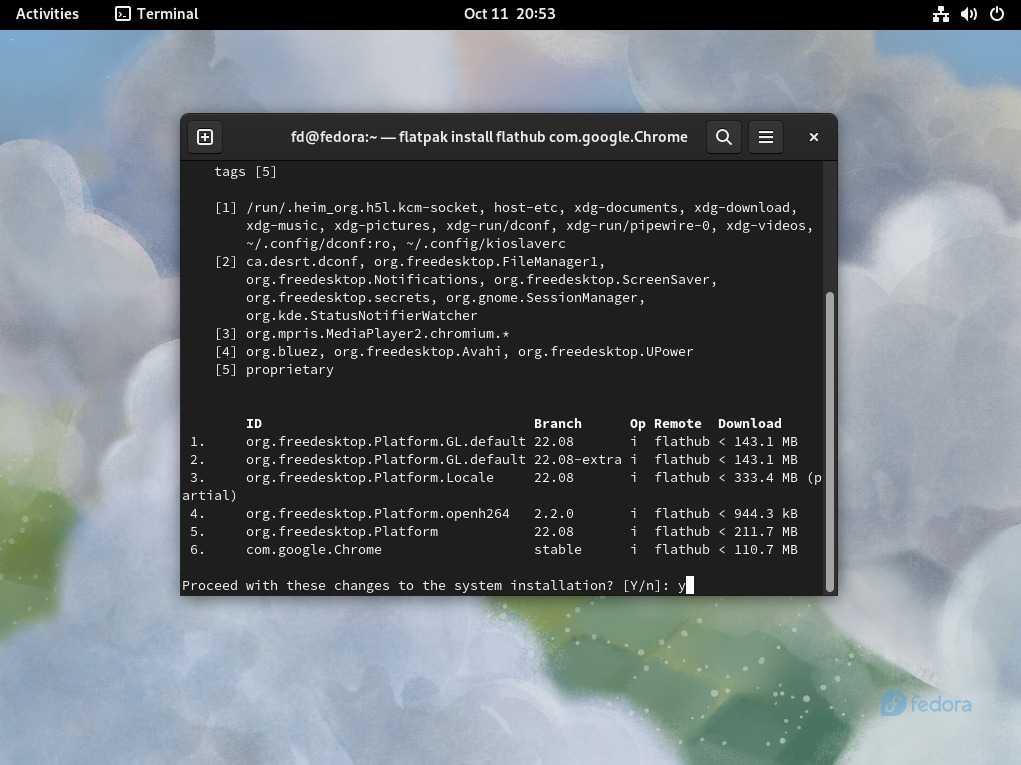Click the 'Branch' column header
The width and height of the screenshot is (1021, 765).
557,423
